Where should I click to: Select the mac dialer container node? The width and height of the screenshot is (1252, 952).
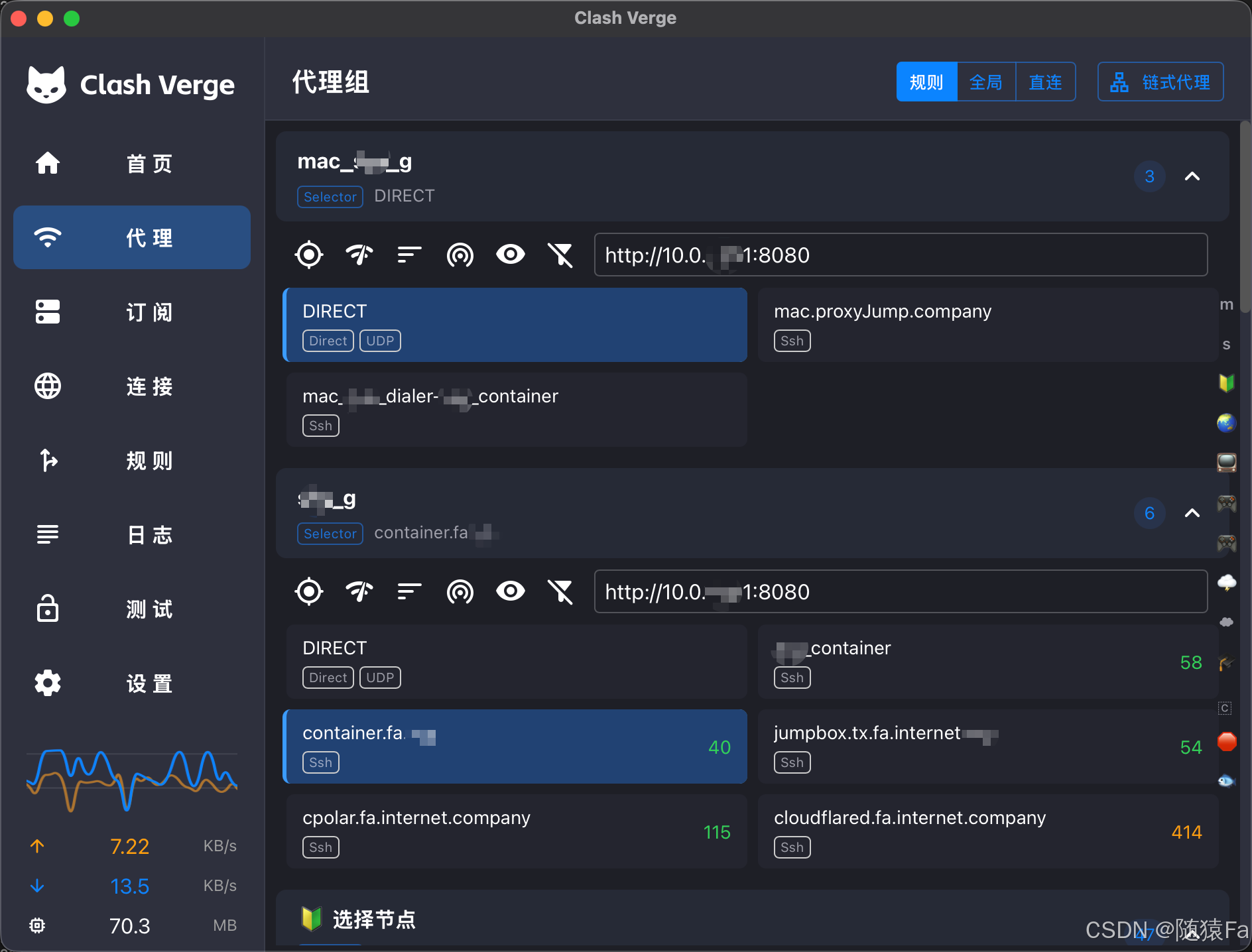pos(516,410)
